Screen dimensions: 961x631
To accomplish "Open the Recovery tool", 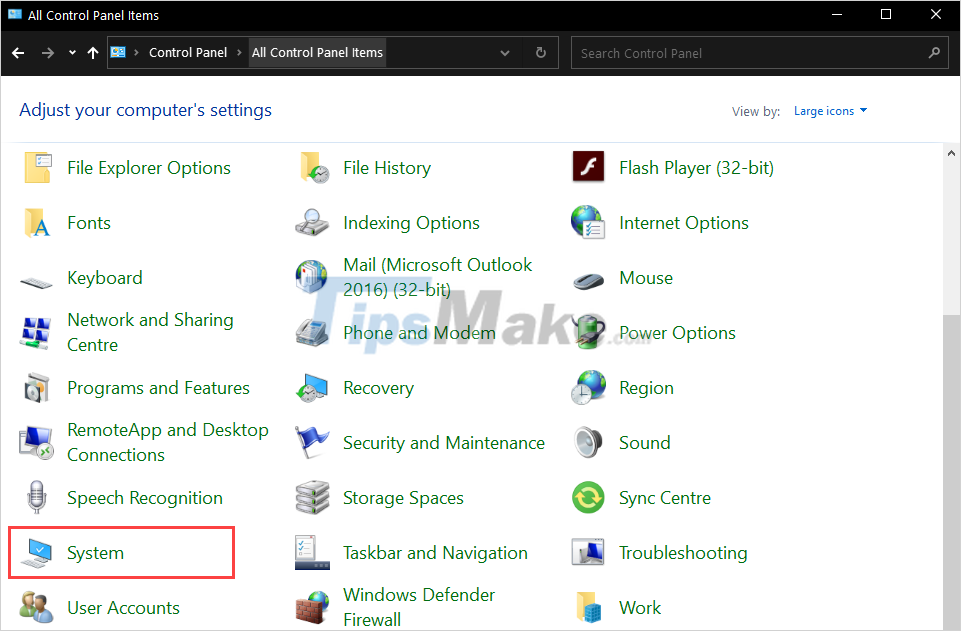I will tap(378, 387).
